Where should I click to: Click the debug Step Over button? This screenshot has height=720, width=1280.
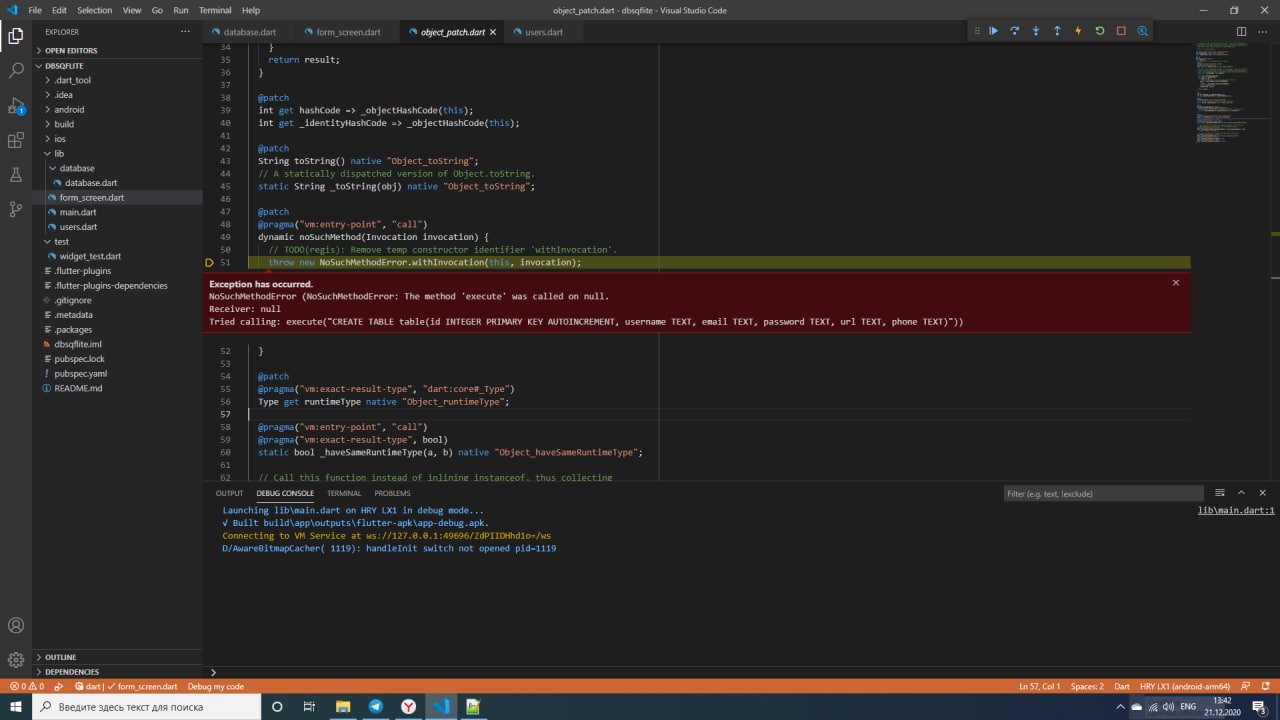[1014, 31]
